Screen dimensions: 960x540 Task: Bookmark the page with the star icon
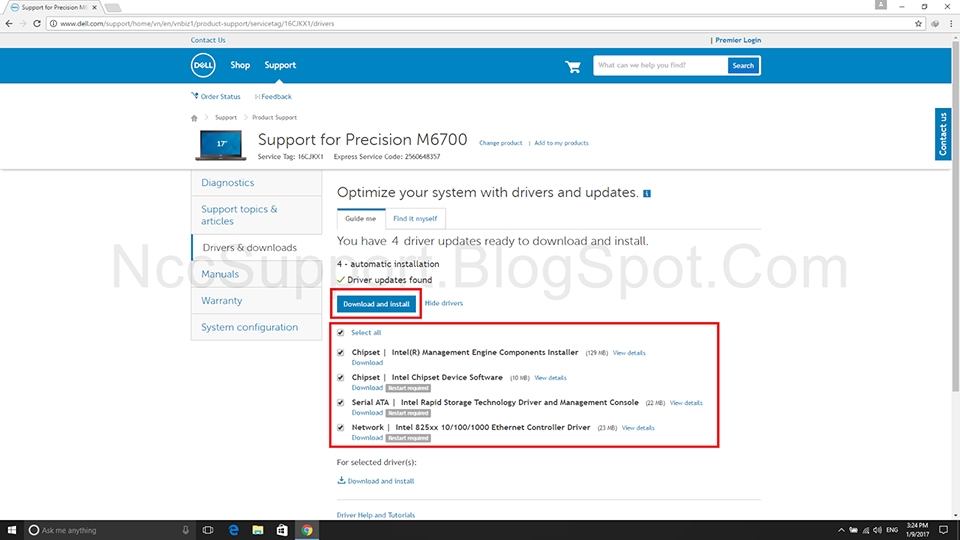pyautogui.click(x=918, y=23)
